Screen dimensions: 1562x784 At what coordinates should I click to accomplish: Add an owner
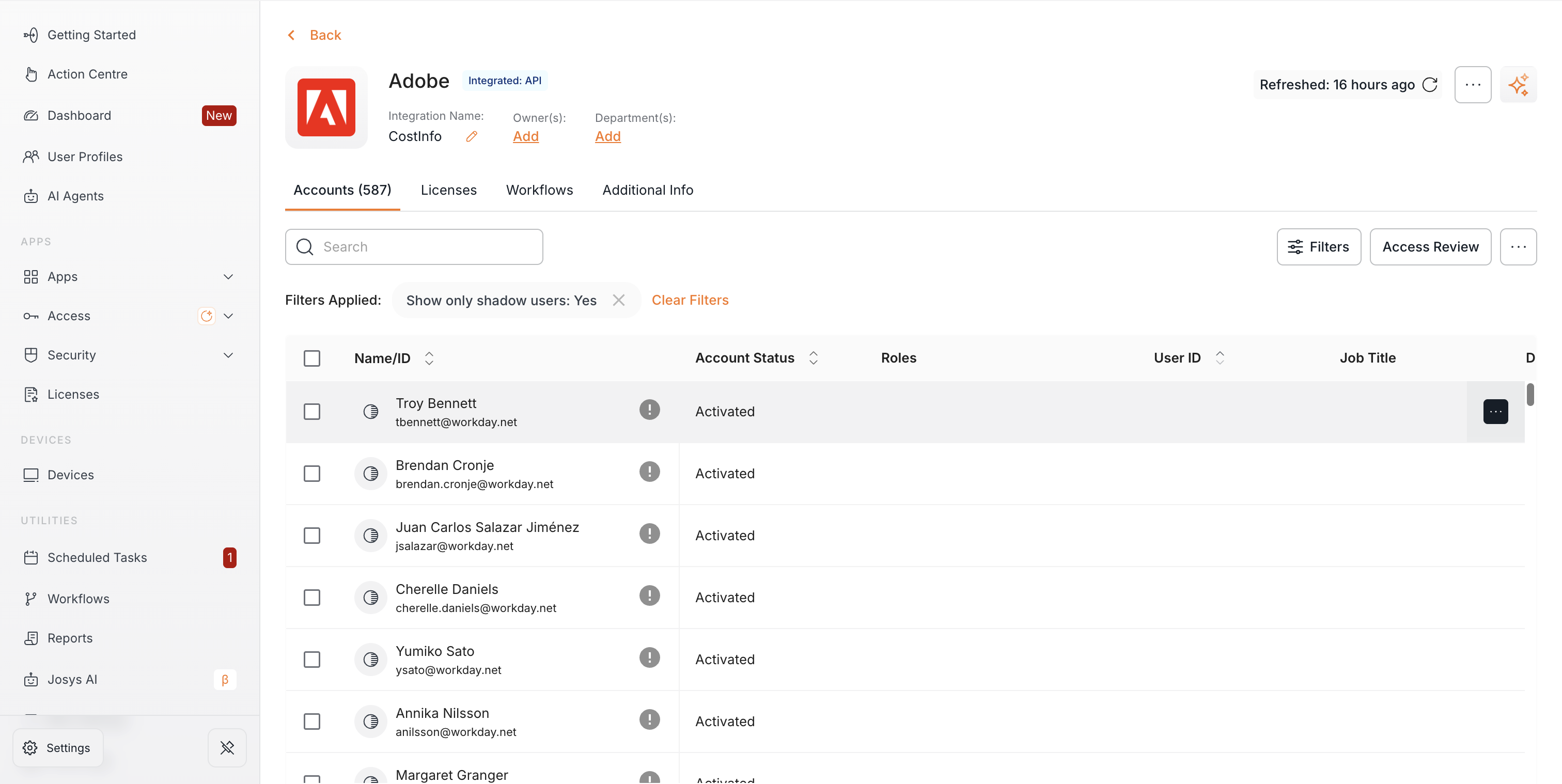(x=526, y=136)
